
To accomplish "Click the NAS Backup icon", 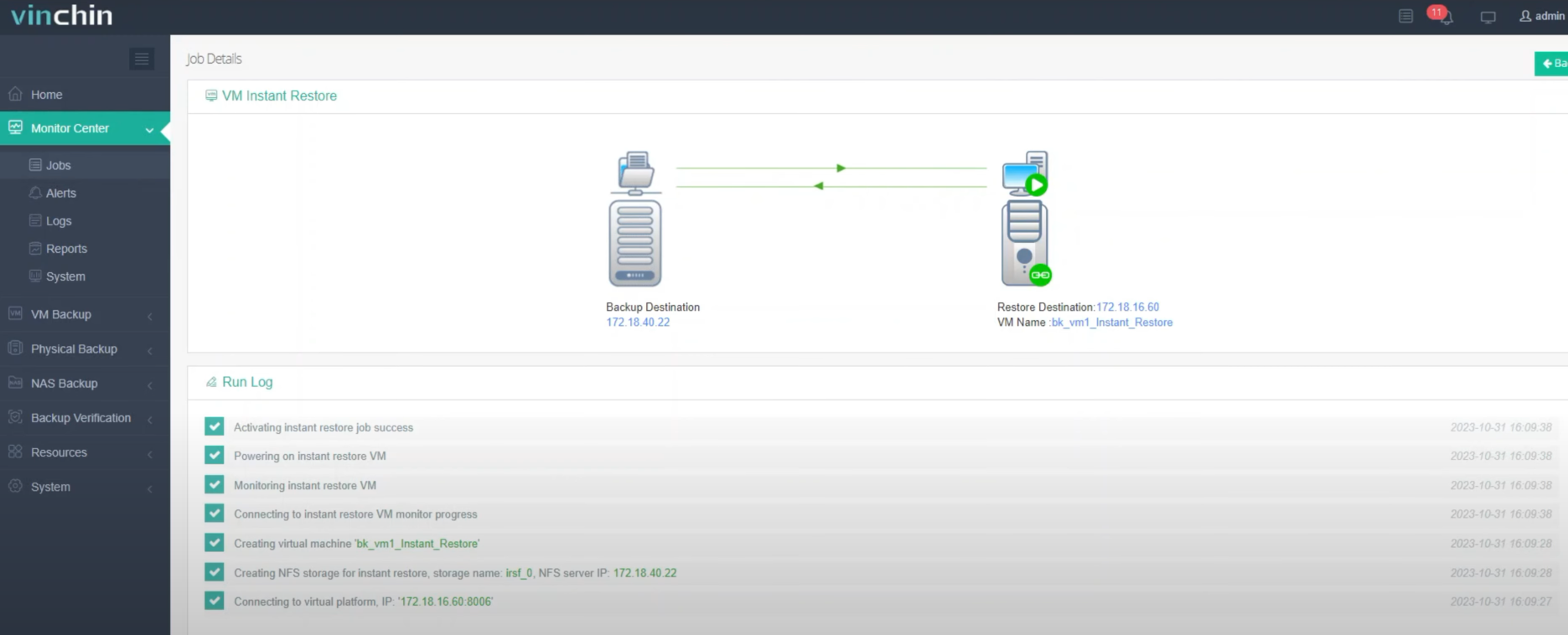I will point(15,382).
